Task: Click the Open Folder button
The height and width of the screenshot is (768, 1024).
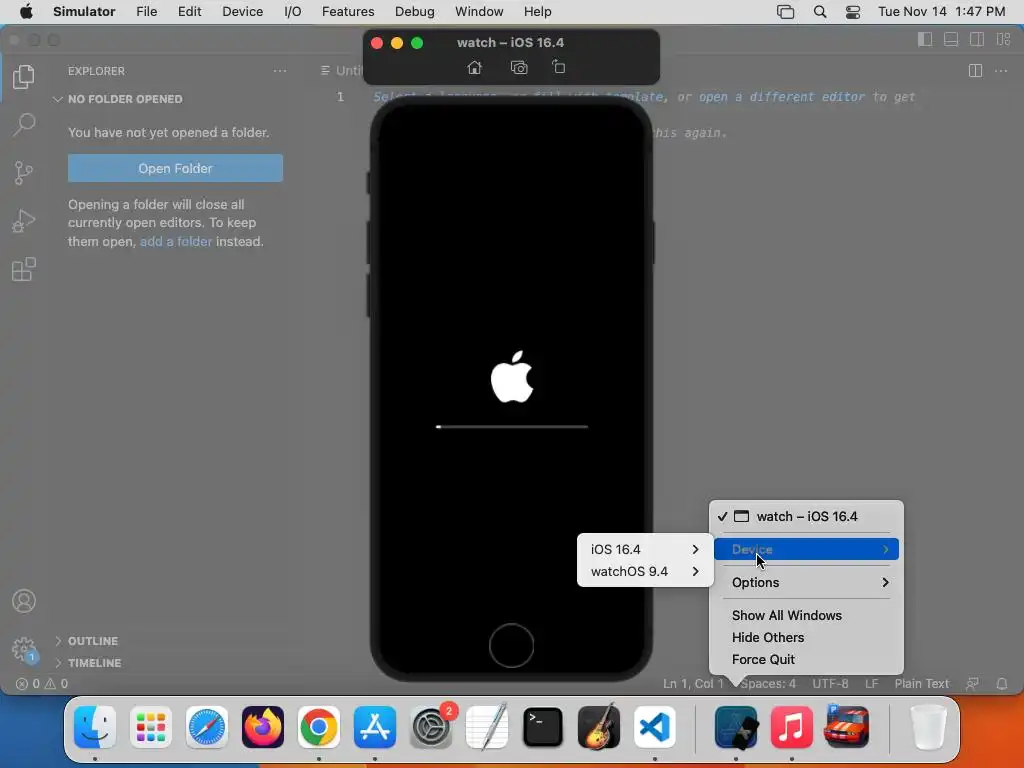Action: point(175,168)
